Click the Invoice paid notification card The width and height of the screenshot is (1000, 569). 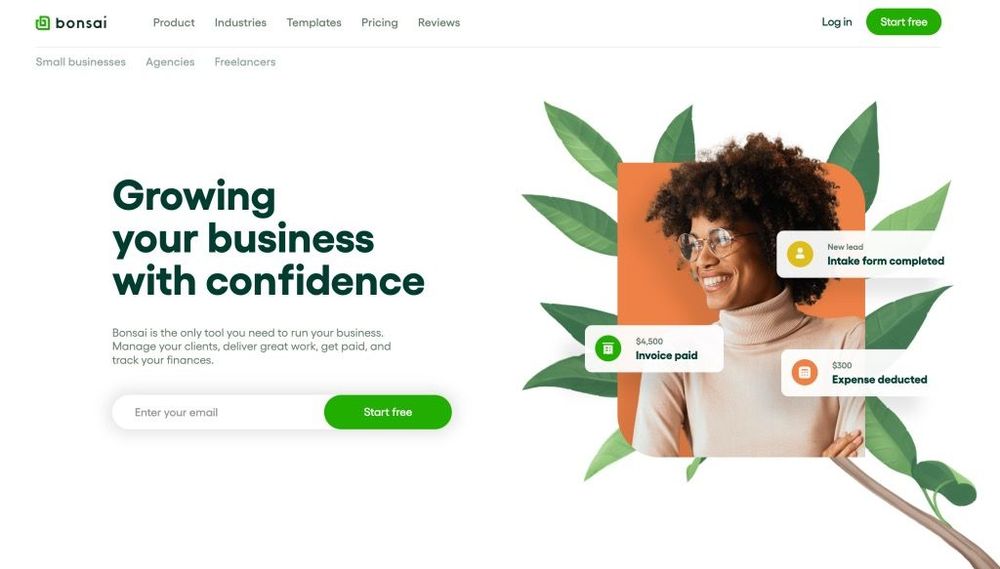pyautogui.click(x=654, y=348)
